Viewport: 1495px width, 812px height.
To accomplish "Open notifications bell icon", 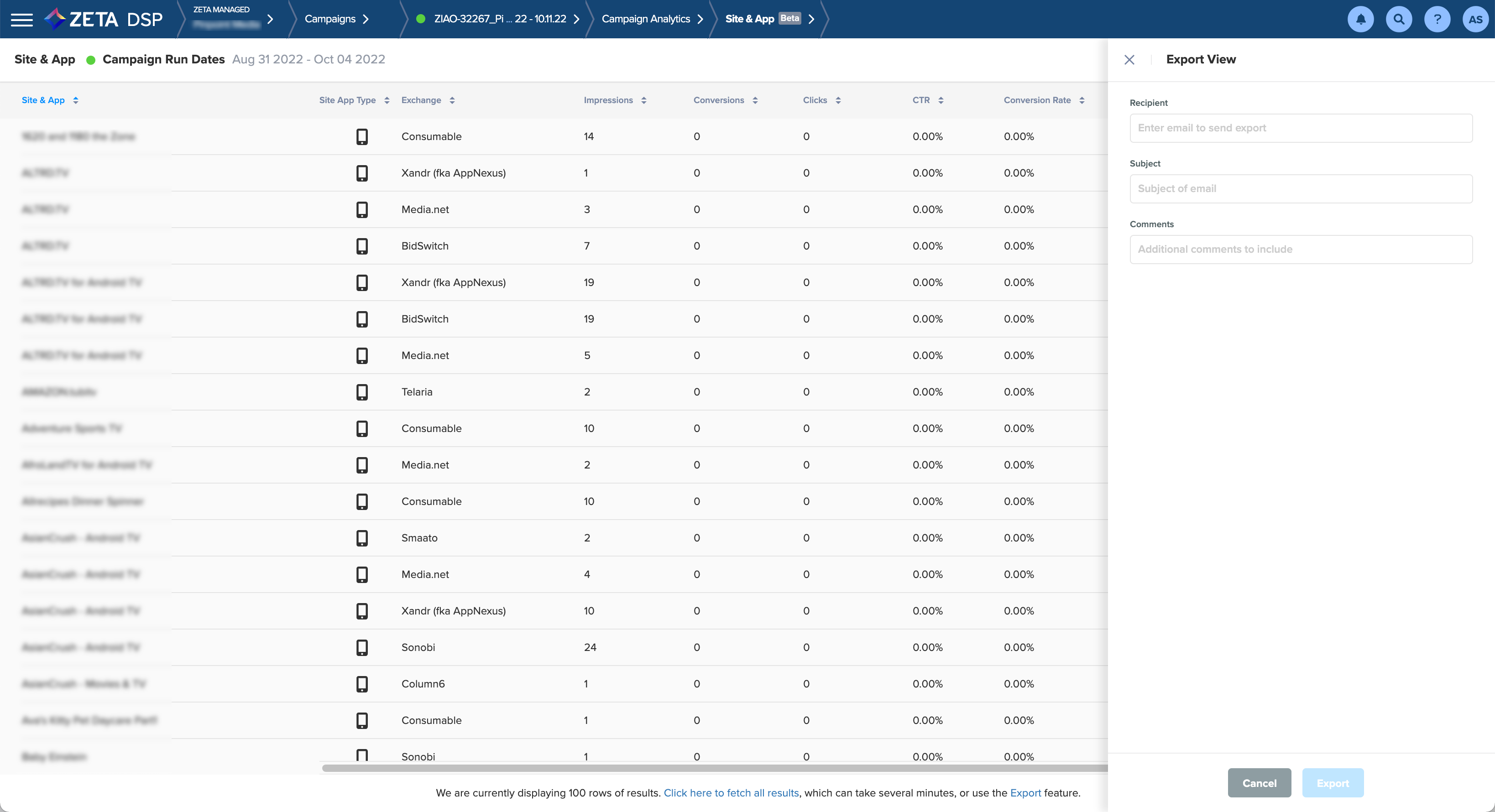I will (x=1360, y=19).
